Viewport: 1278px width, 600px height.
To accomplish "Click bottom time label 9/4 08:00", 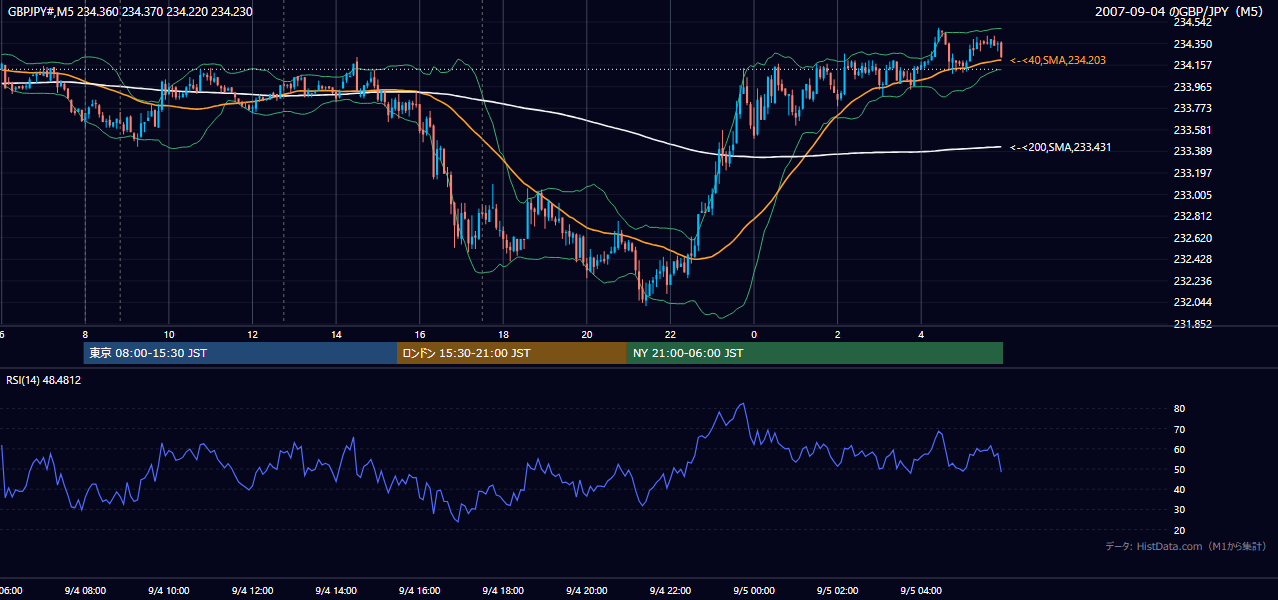I will [84, 591].
